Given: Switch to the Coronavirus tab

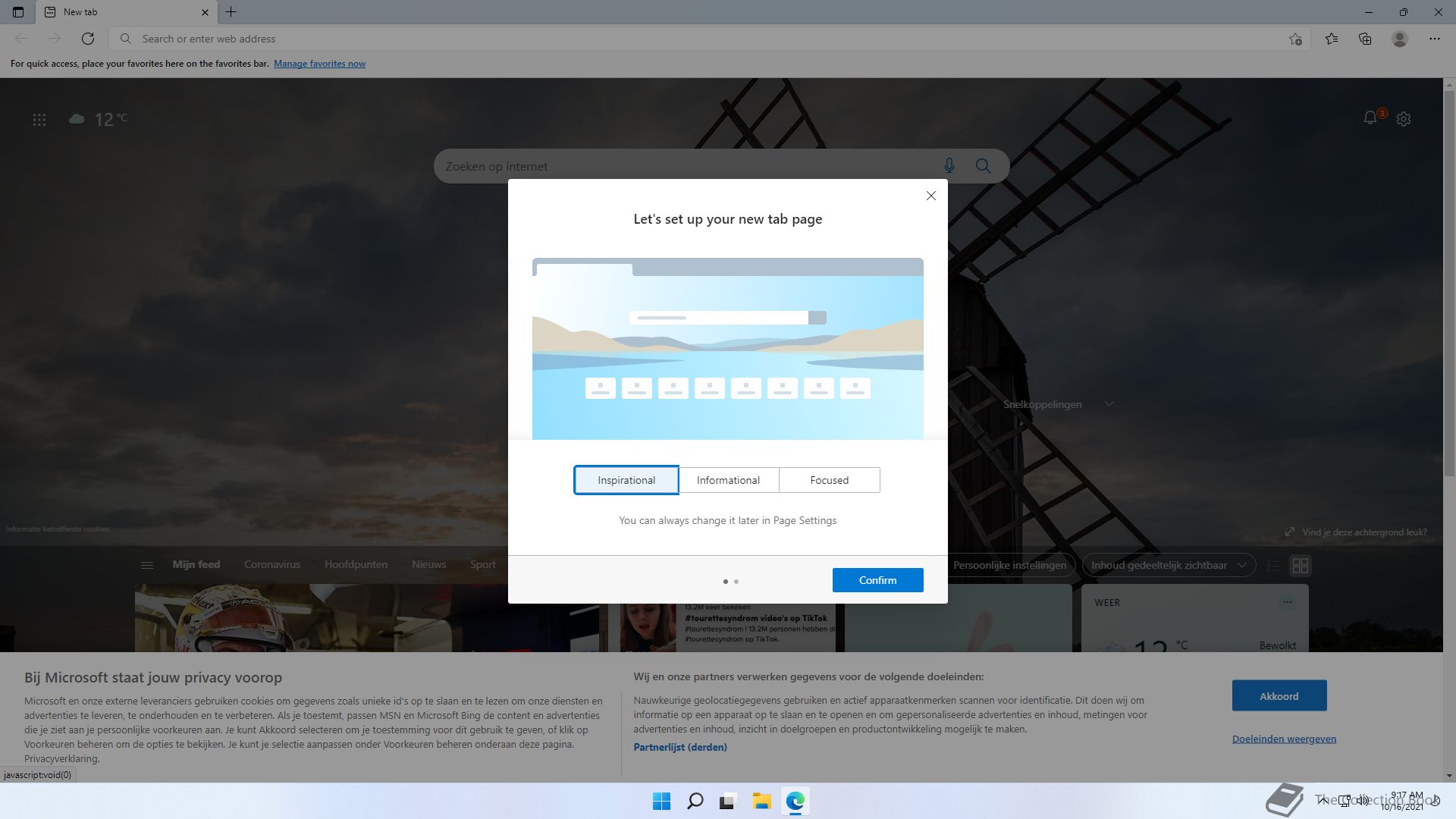Looking at the screenshot, I should pyautogui.click(x=272, y=565).
